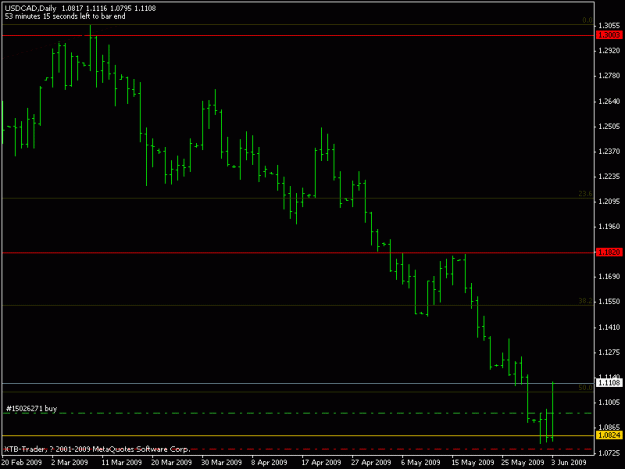Click the yellow 1.0824 price label
Screen dimensions: 625x469
tap(609, 435)
